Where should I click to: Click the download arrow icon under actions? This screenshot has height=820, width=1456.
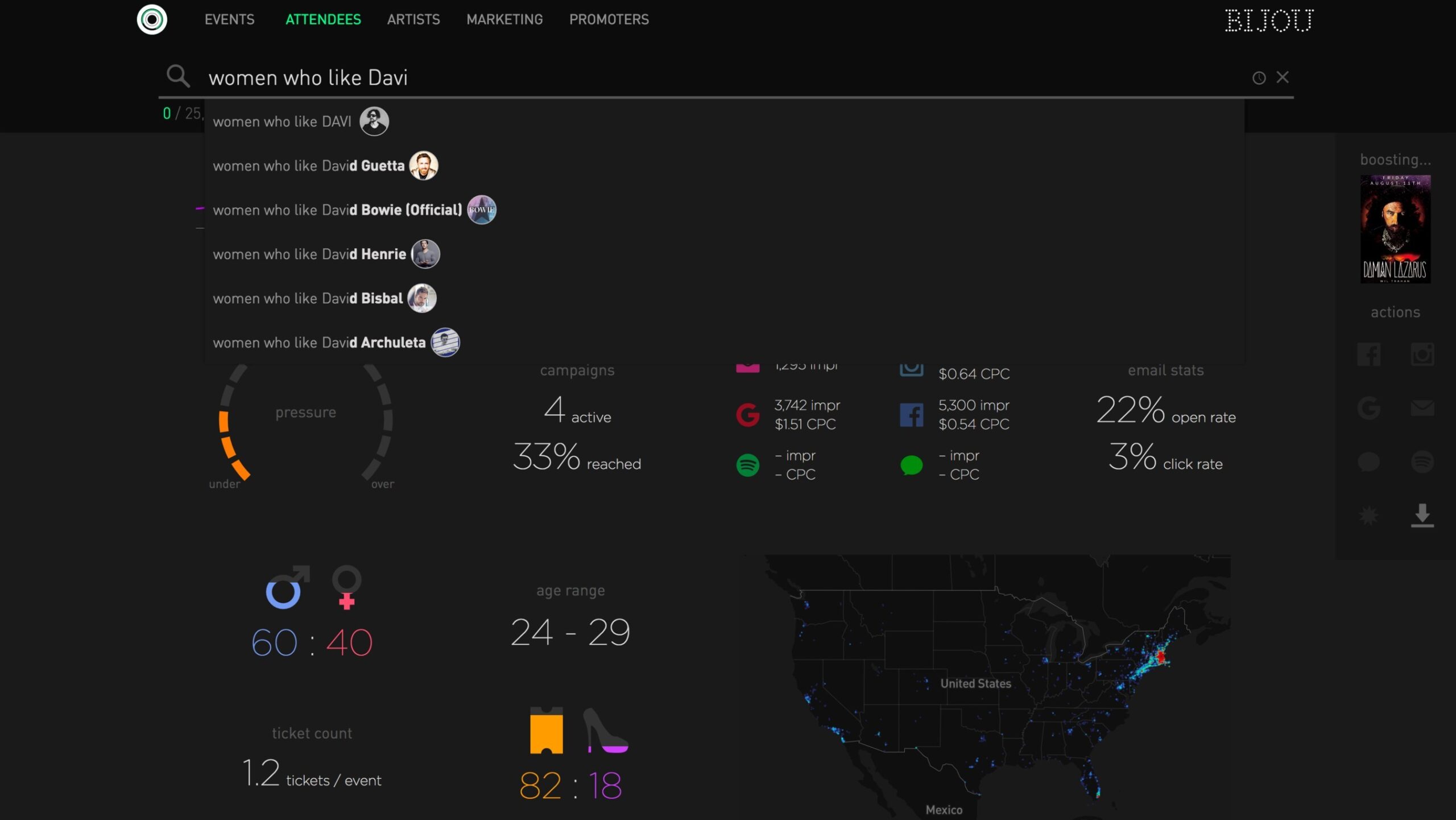coord(1422,516)
